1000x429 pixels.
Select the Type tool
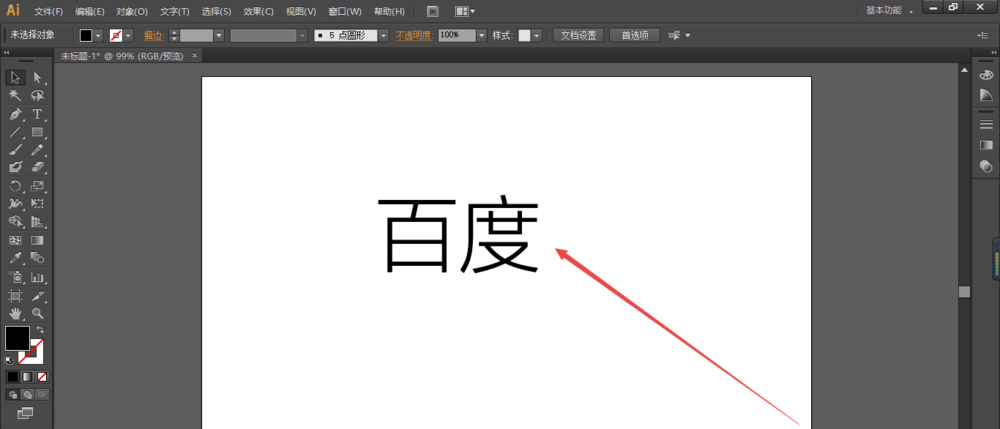(x=37, y=114)
